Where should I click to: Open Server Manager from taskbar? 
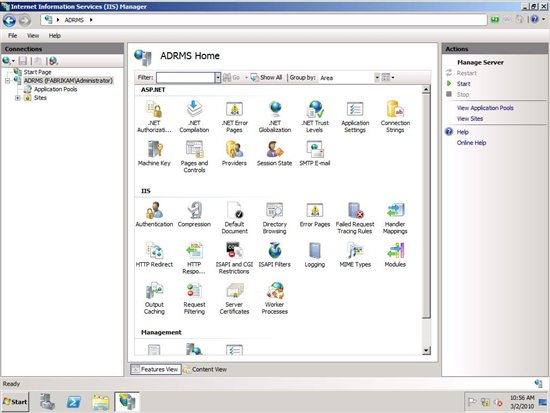click(47, 402)
